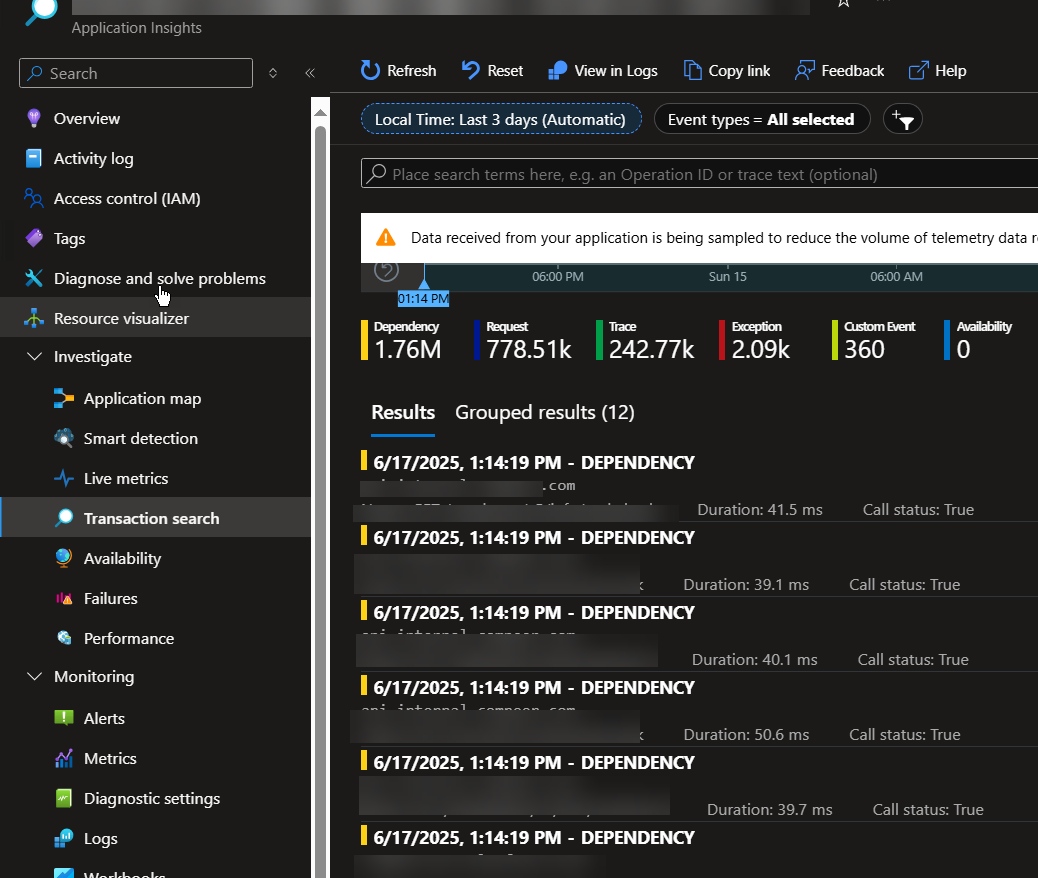Open the Availability section
The image size is (1038, 878).
click(x=122, y=559)
